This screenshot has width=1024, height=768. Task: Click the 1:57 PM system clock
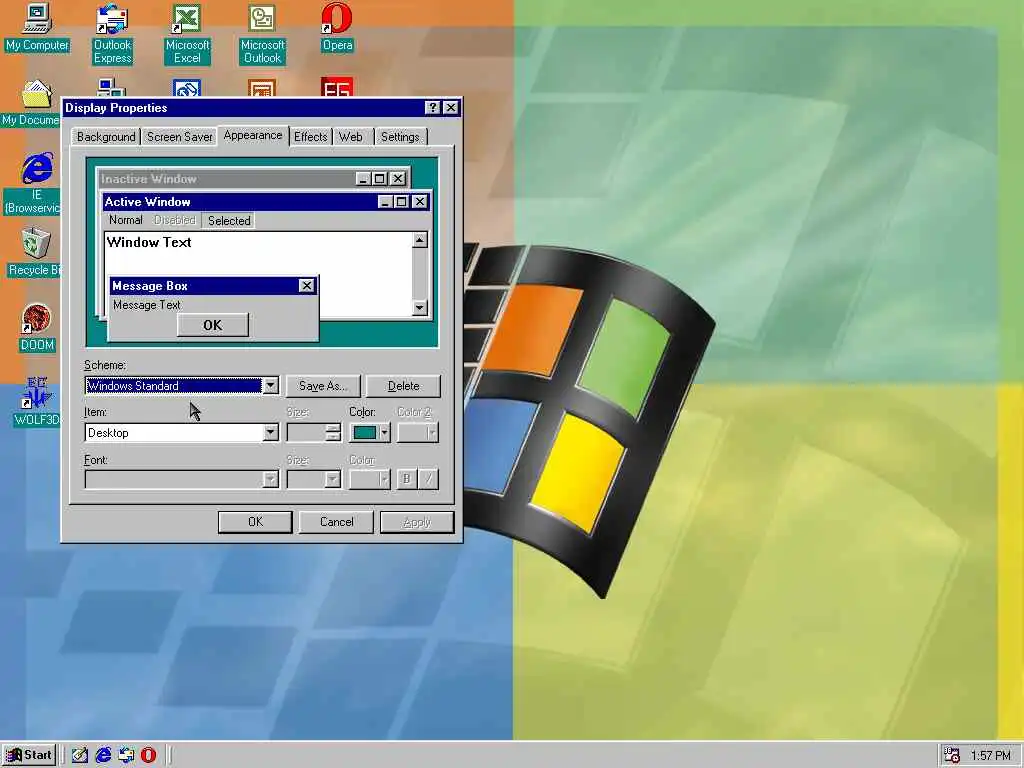pyautogui.click(x=991, y=756)
